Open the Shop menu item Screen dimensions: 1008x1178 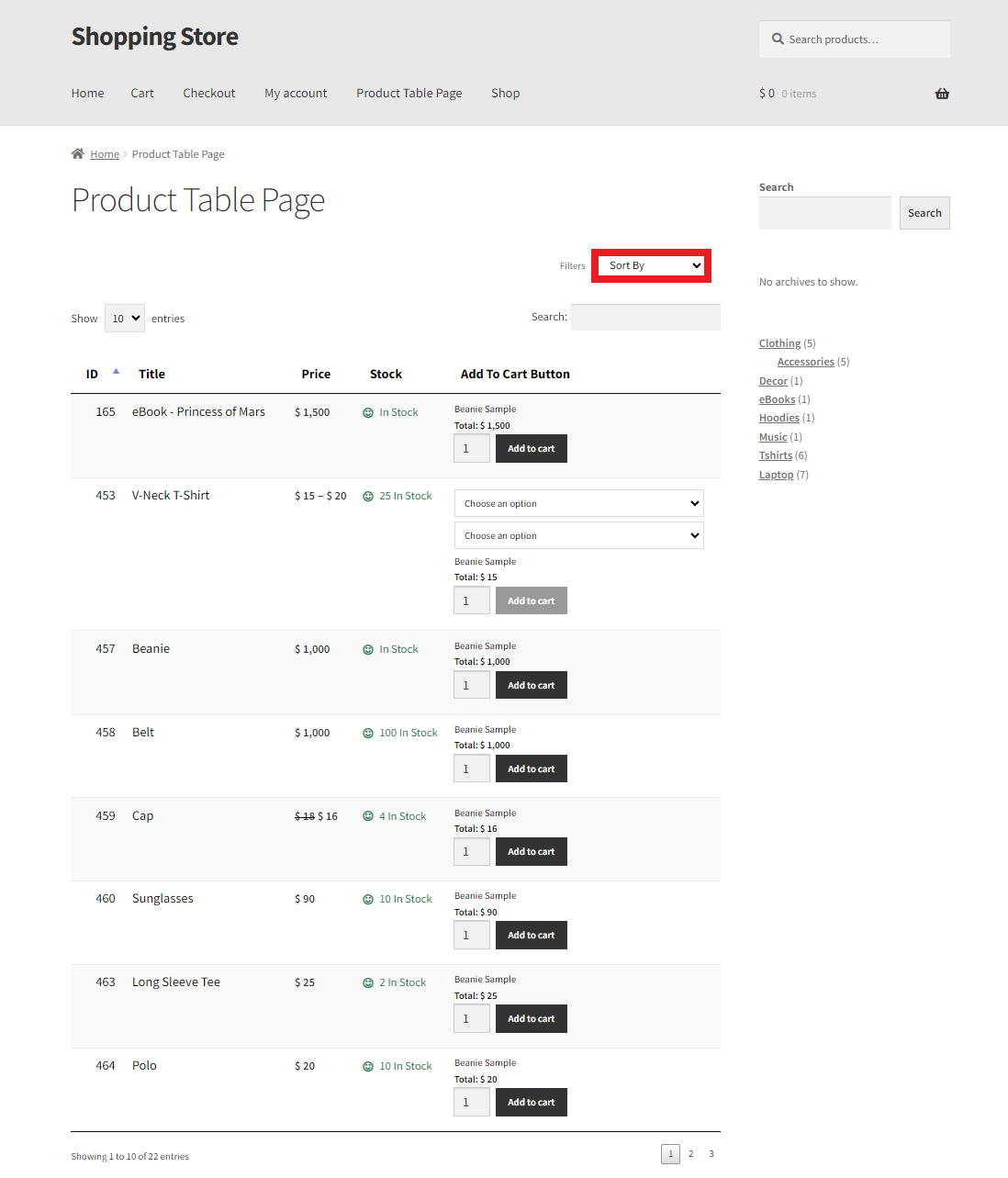(506, 94)
